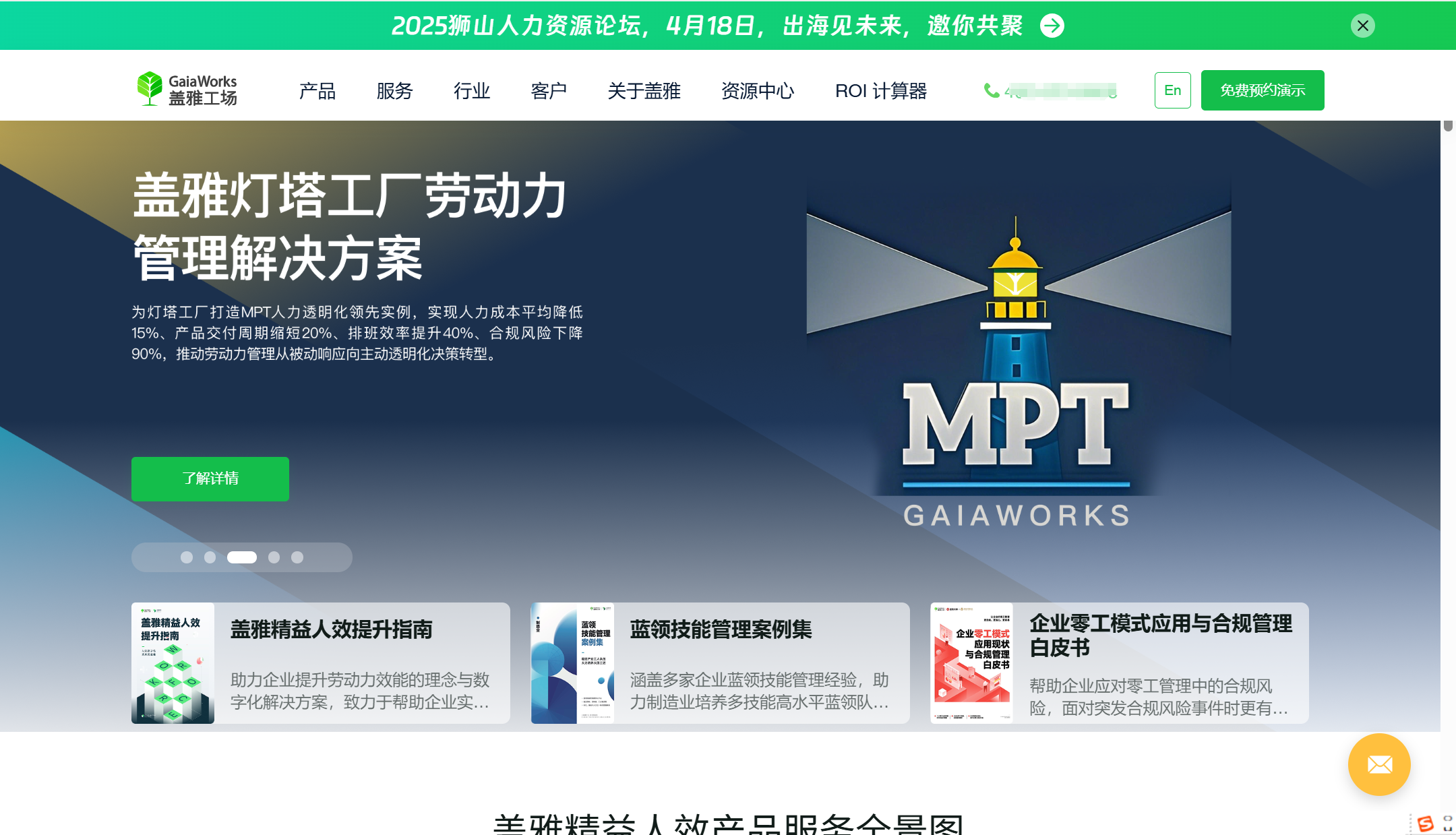Click the phone icon next to the hotline number
1456x835 pixels.
tap(990, 90)
